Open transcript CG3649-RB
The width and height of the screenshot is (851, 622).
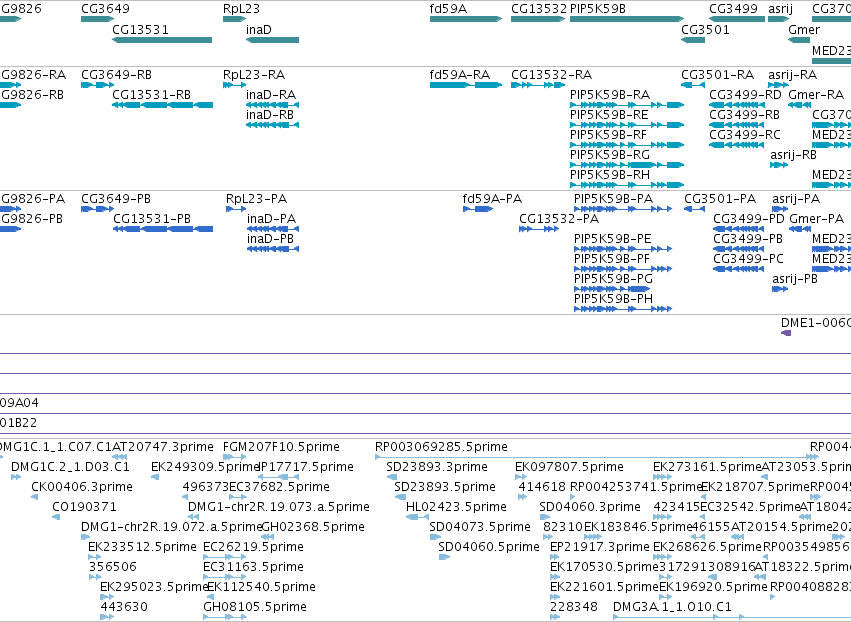pos(97,85)
